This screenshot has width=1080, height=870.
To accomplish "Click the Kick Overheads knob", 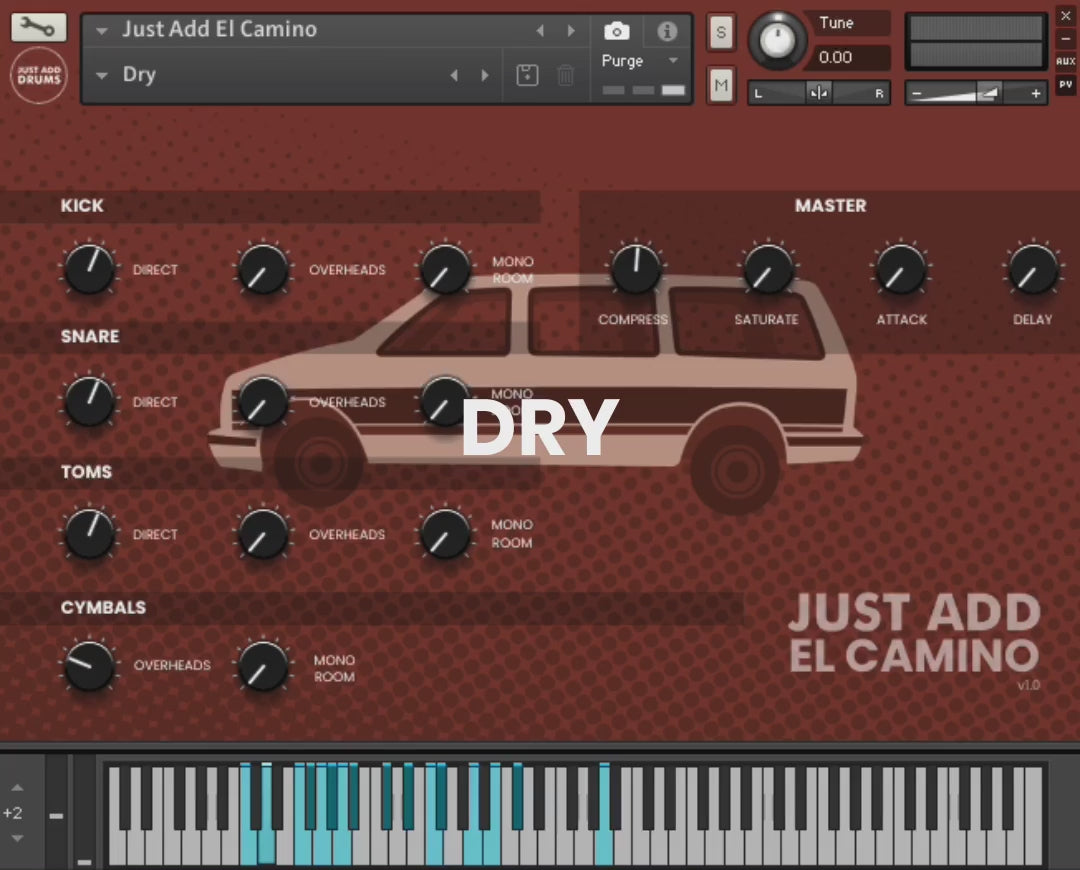I will pyautogui.click(x=262, y=269).
